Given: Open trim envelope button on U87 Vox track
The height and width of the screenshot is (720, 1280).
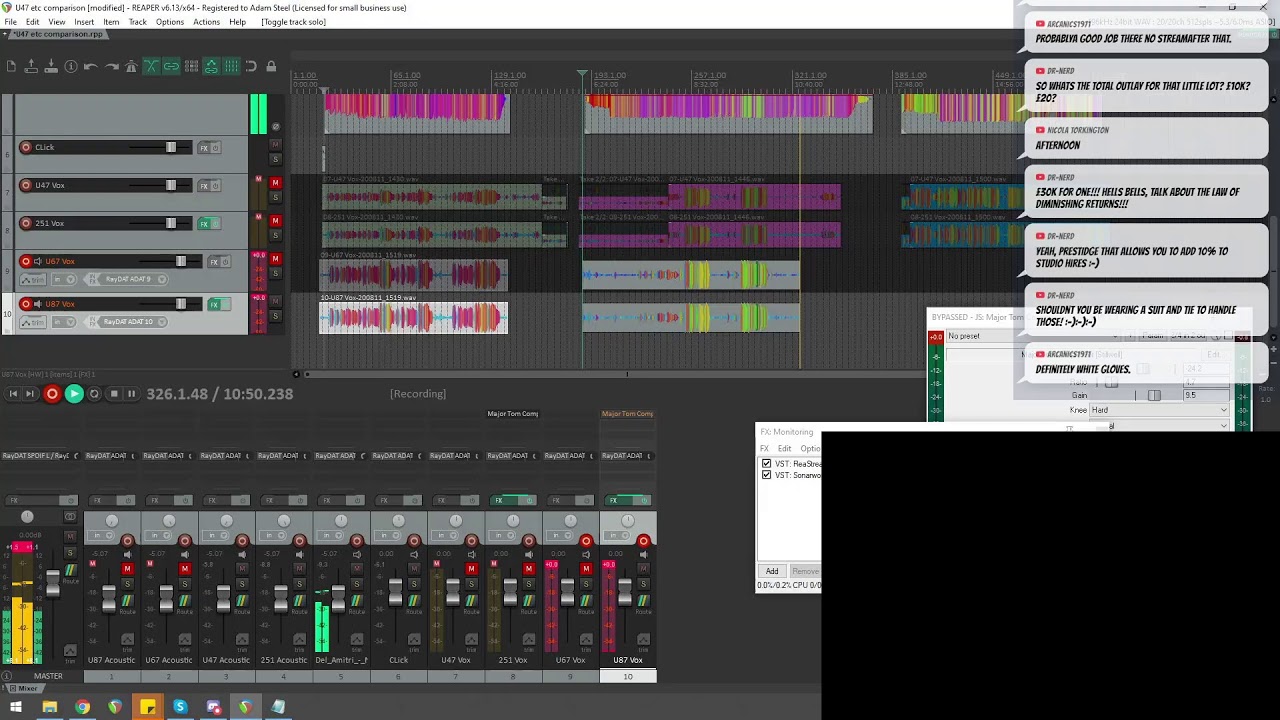Looking at the screenshot, I should coord(34,322).
